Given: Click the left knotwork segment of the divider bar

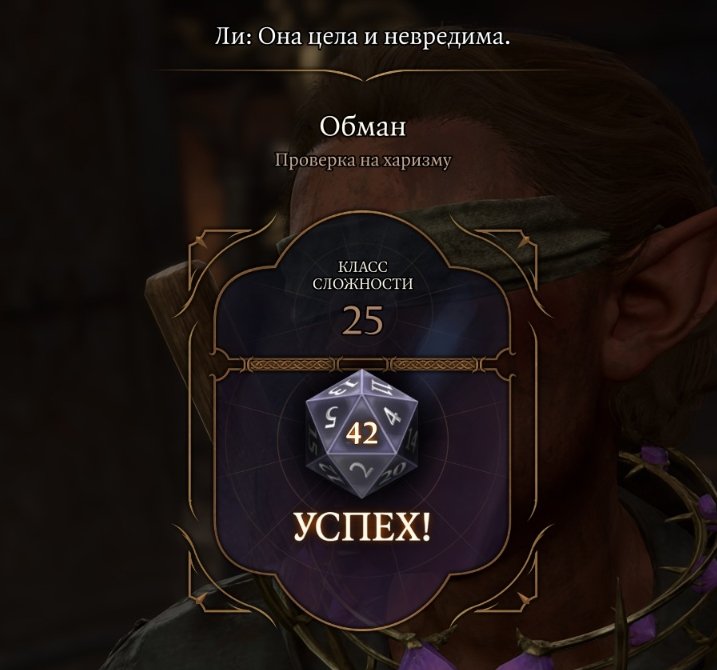Looking at the screenshot, I should [x=289, y=364].
